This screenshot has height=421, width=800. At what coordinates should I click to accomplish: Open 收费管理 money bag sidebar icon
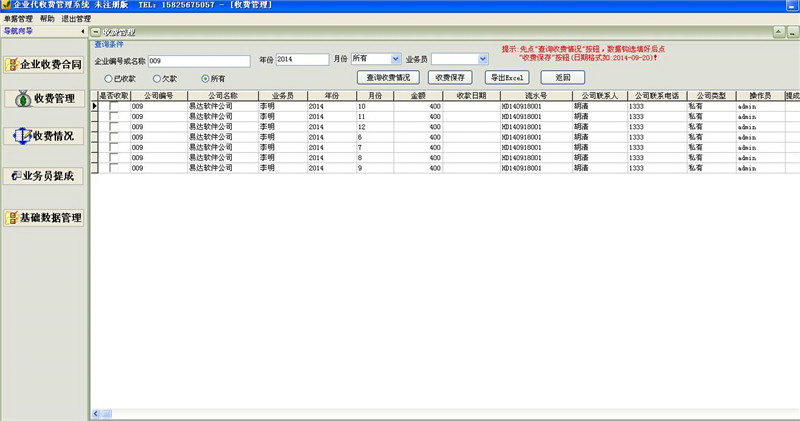(42, 99)
